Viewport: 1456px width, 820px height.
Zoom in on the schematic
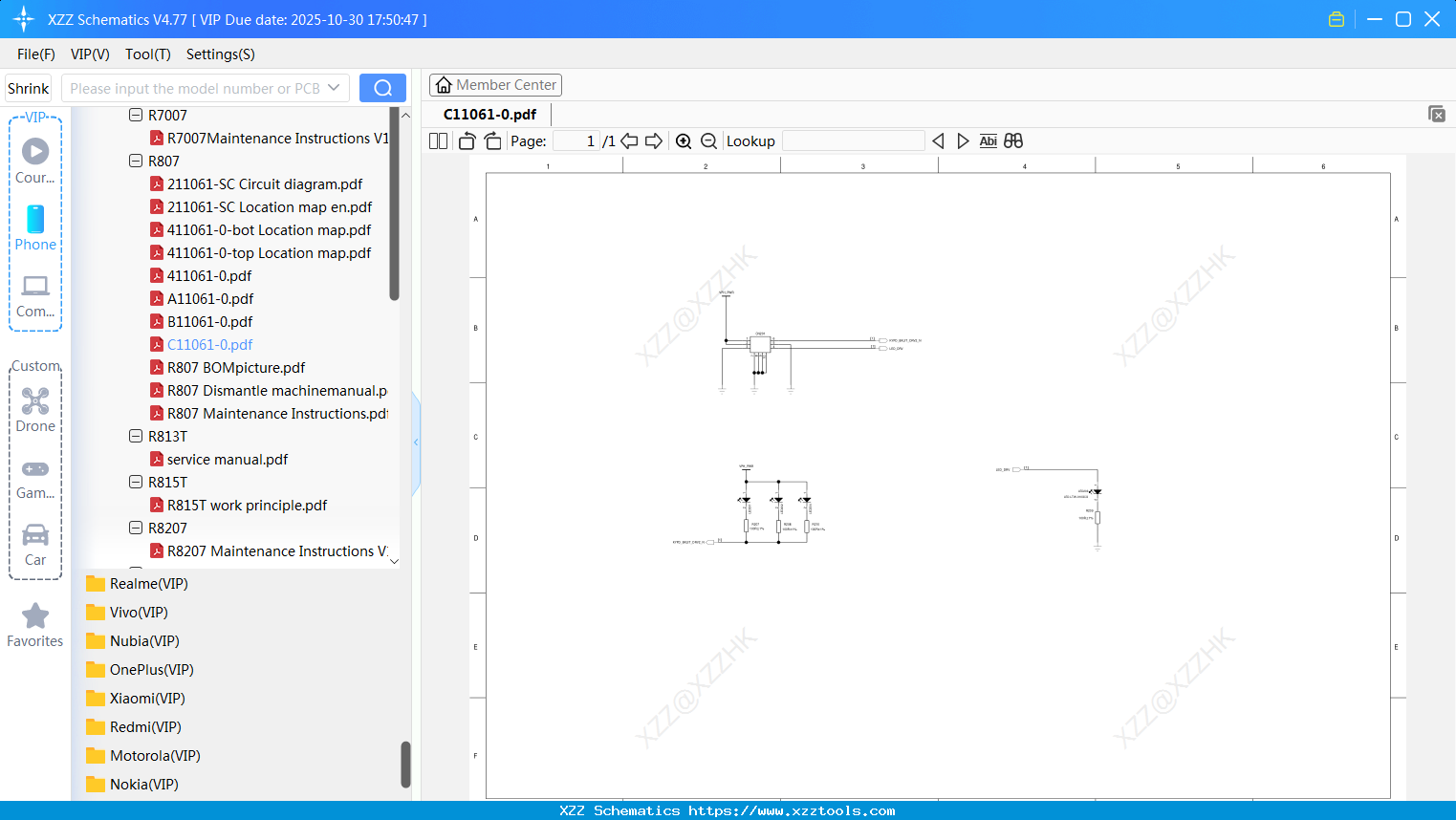tap(684, 141)
